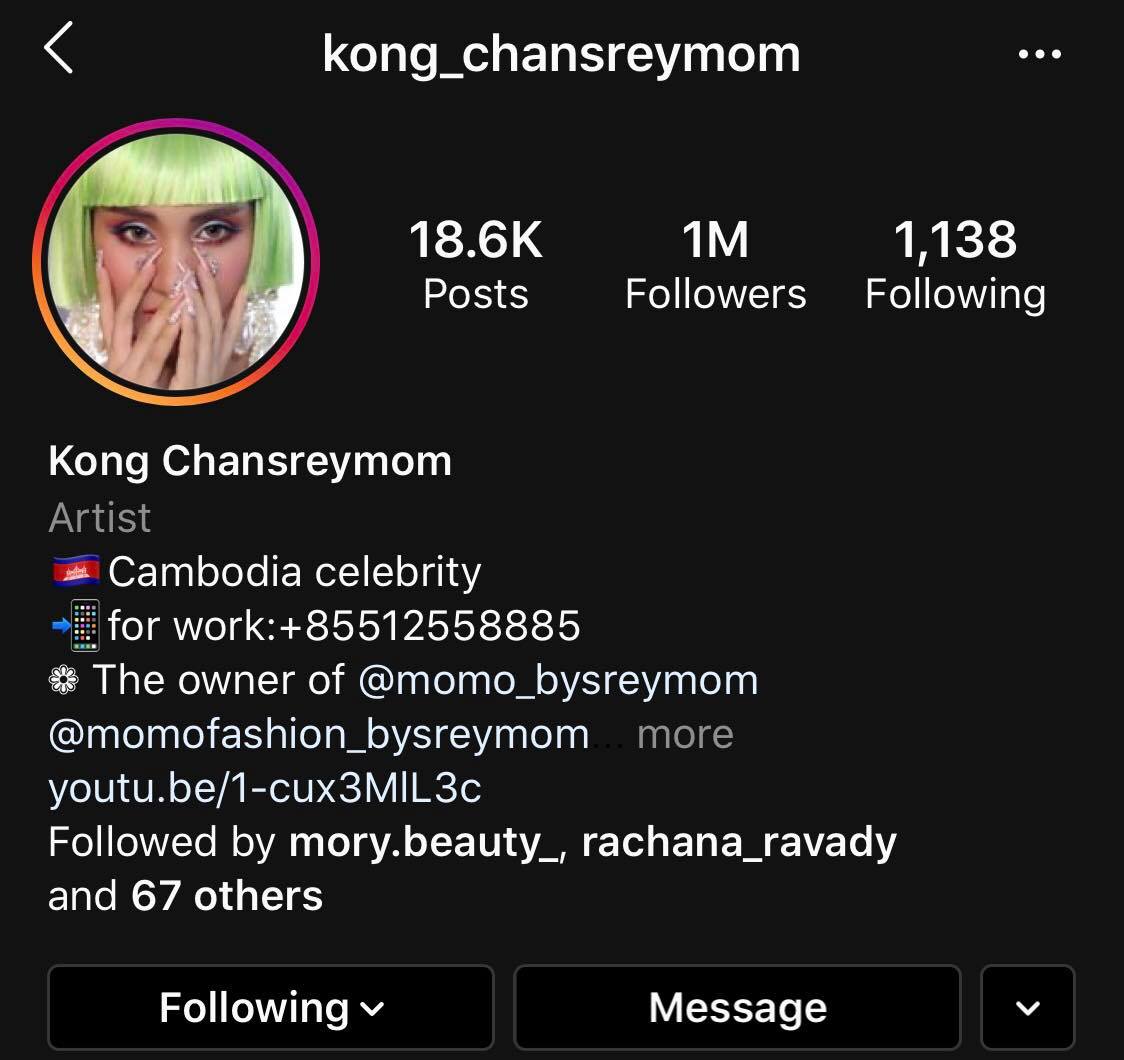
Task: Open the 18.6K Posts count
Action: tap(475, 264)
